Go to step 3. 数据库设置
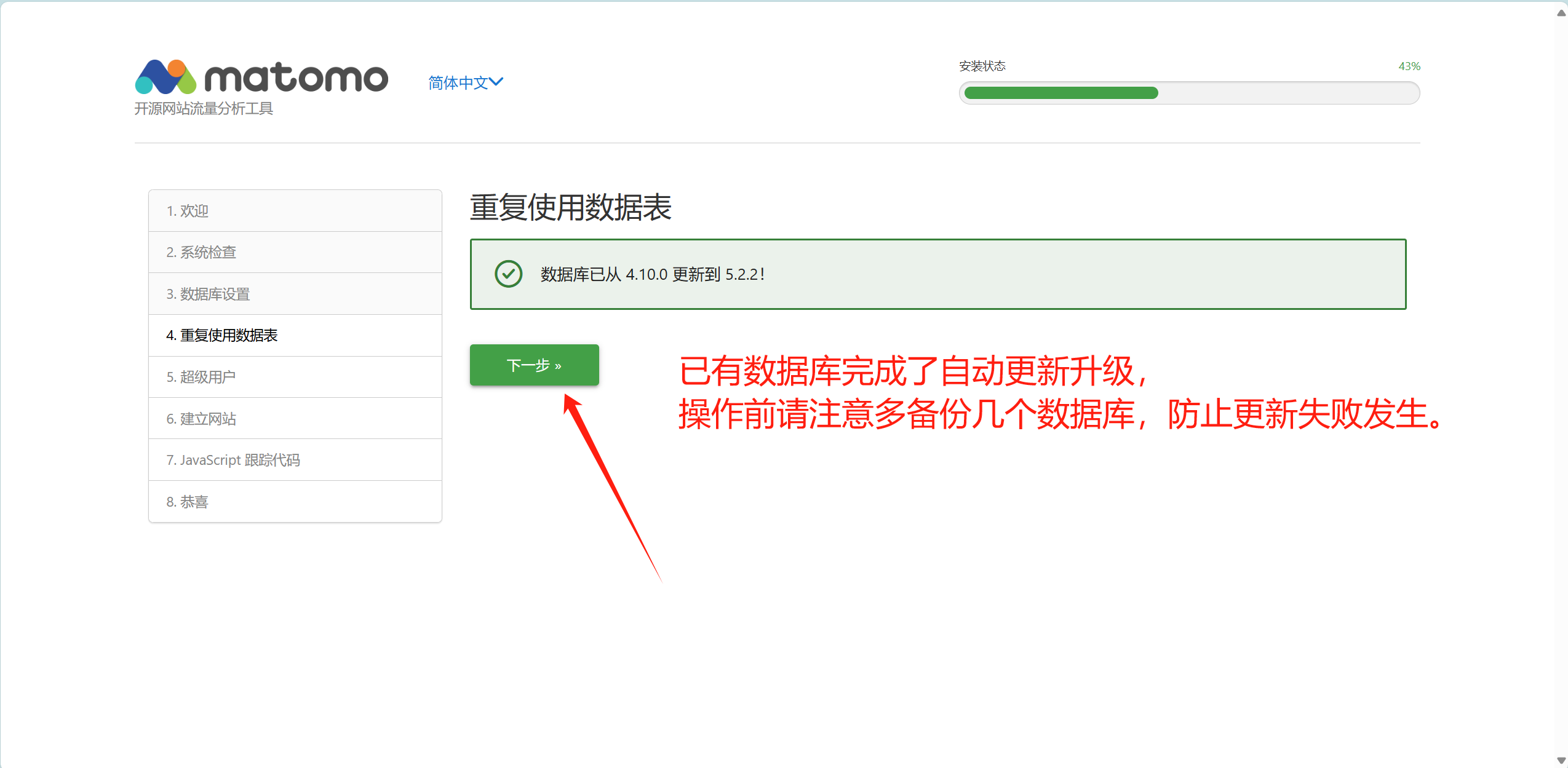This screenshot has width=1568, height=768. [x=208, y=294]
